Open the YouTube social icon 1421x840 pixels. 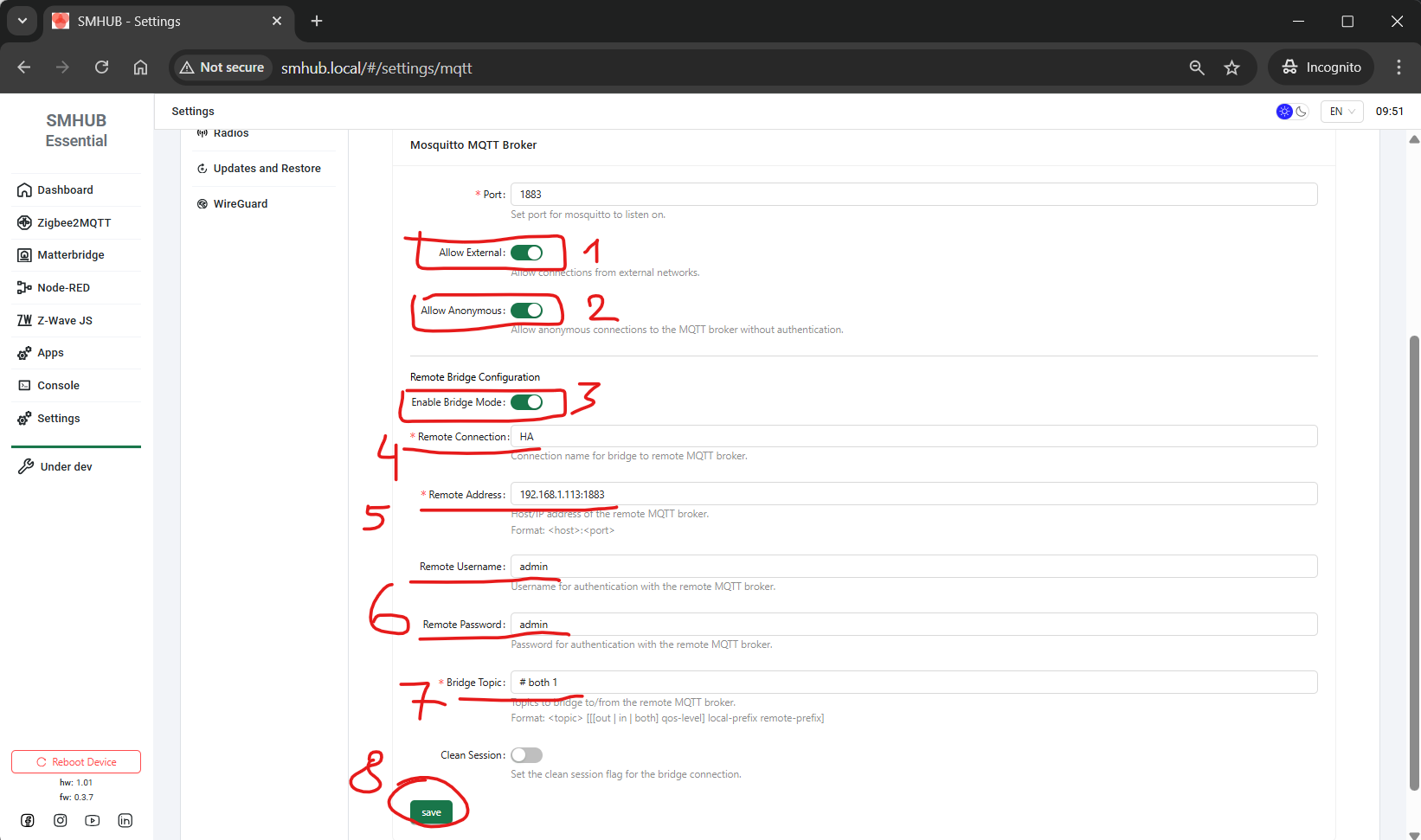[93, 820]
